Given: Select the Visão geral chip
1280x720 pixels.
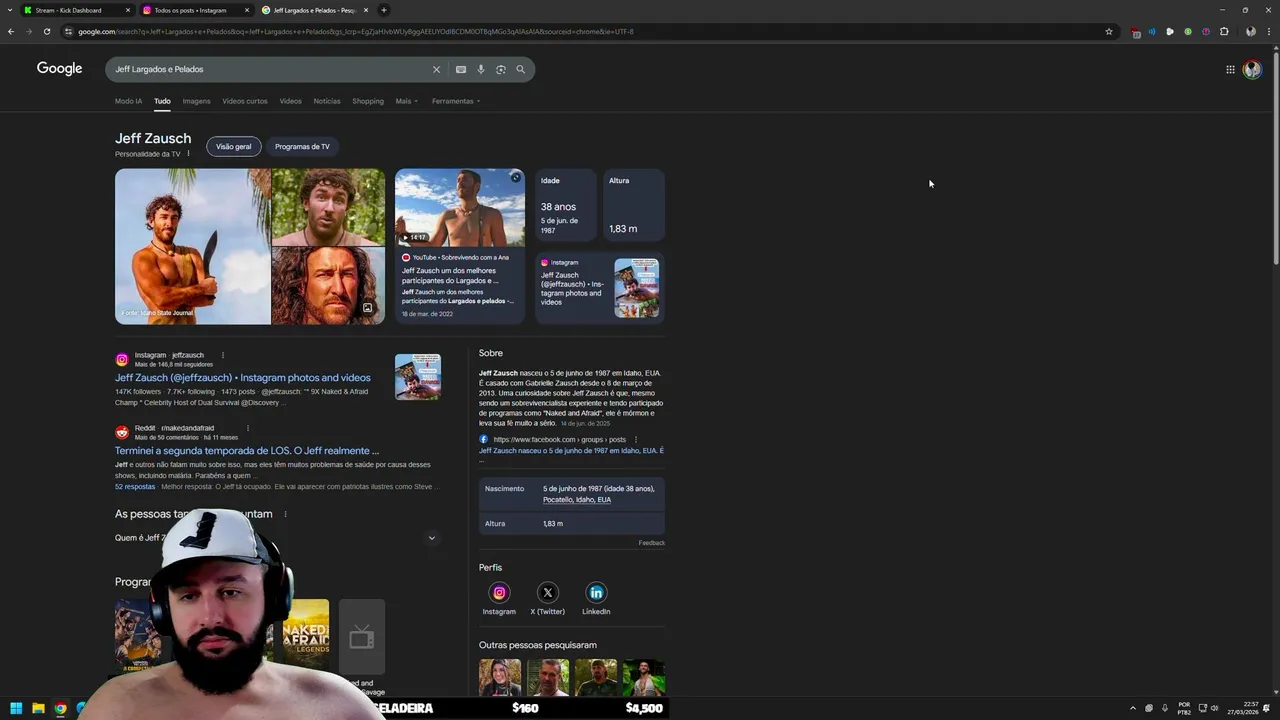Looking at the screenshot, I should point(234,146).
